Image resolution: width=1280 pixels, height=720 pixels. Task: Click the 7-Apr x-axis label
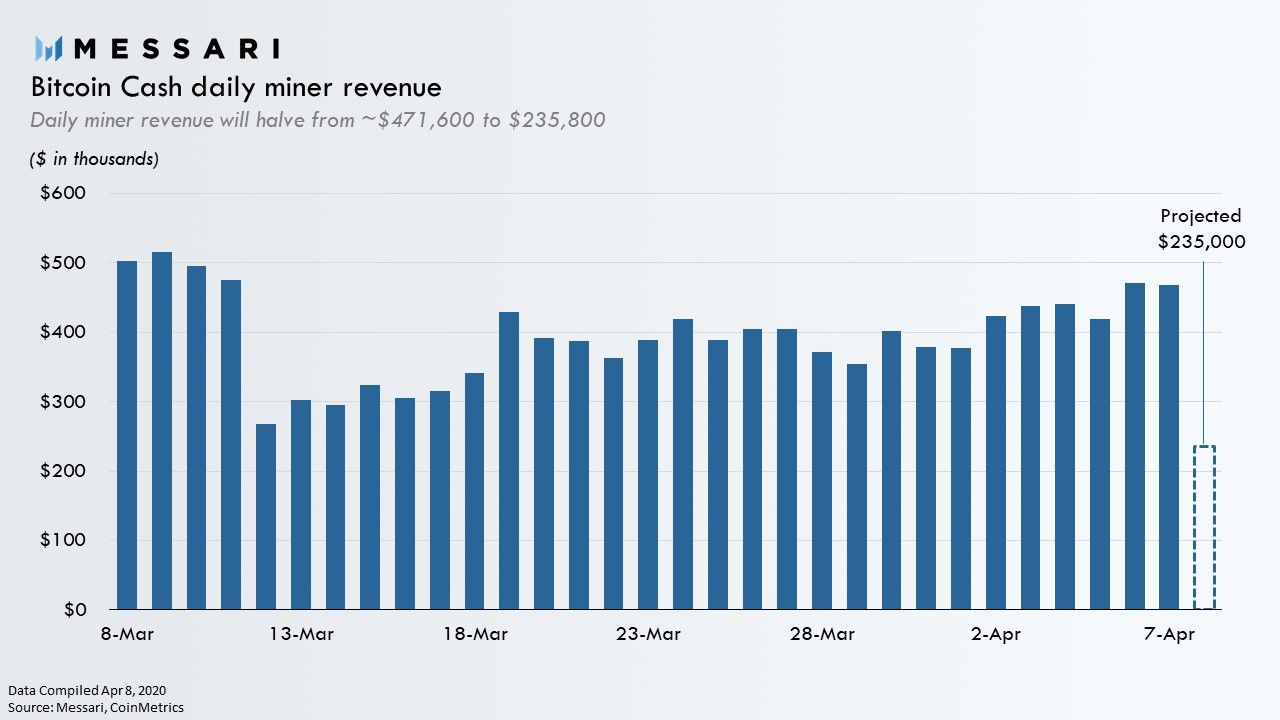pos(1169,635)
